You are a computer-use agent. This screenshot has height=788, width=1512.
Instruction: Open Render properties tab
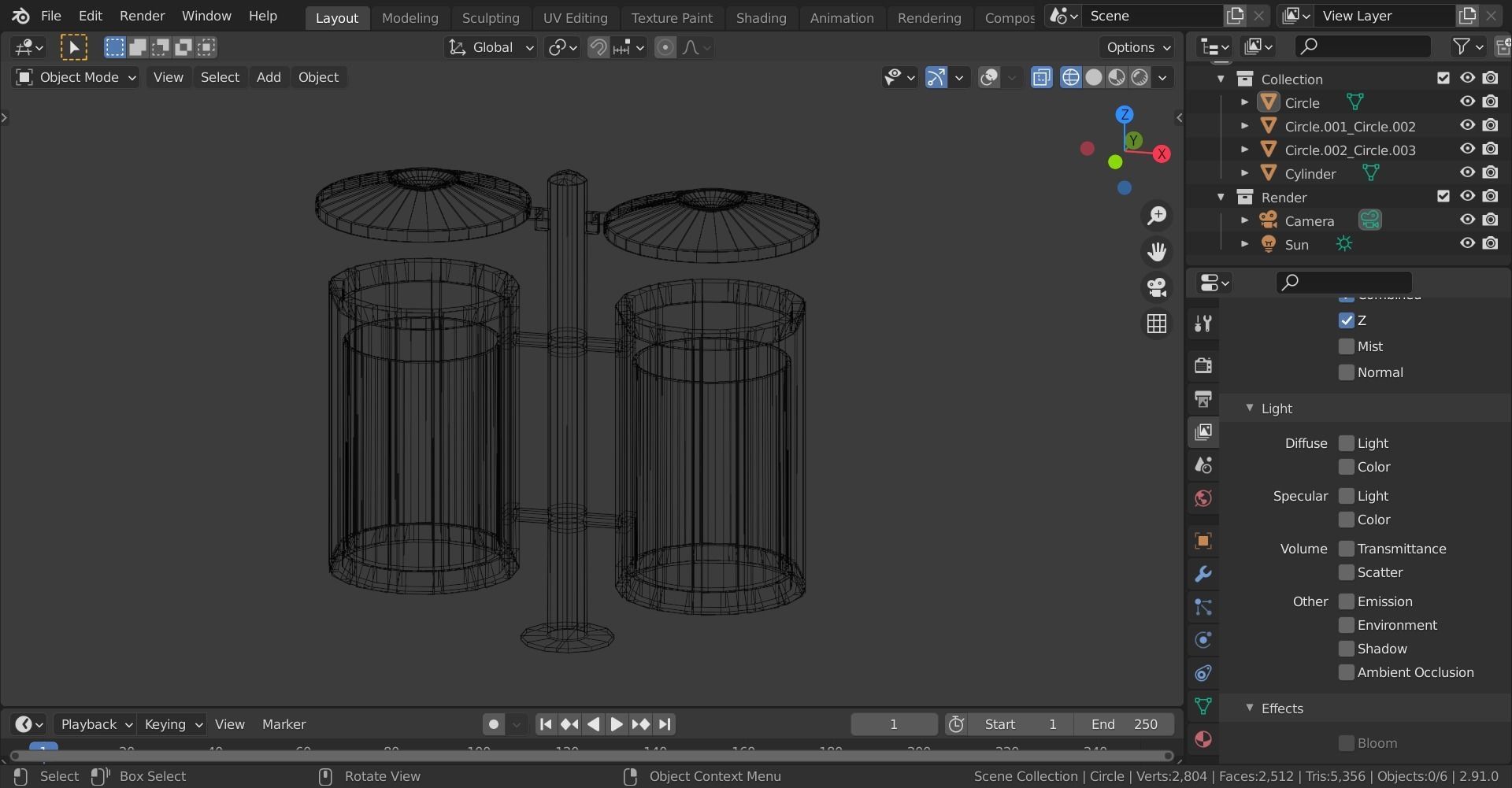tap(1203, 365)
